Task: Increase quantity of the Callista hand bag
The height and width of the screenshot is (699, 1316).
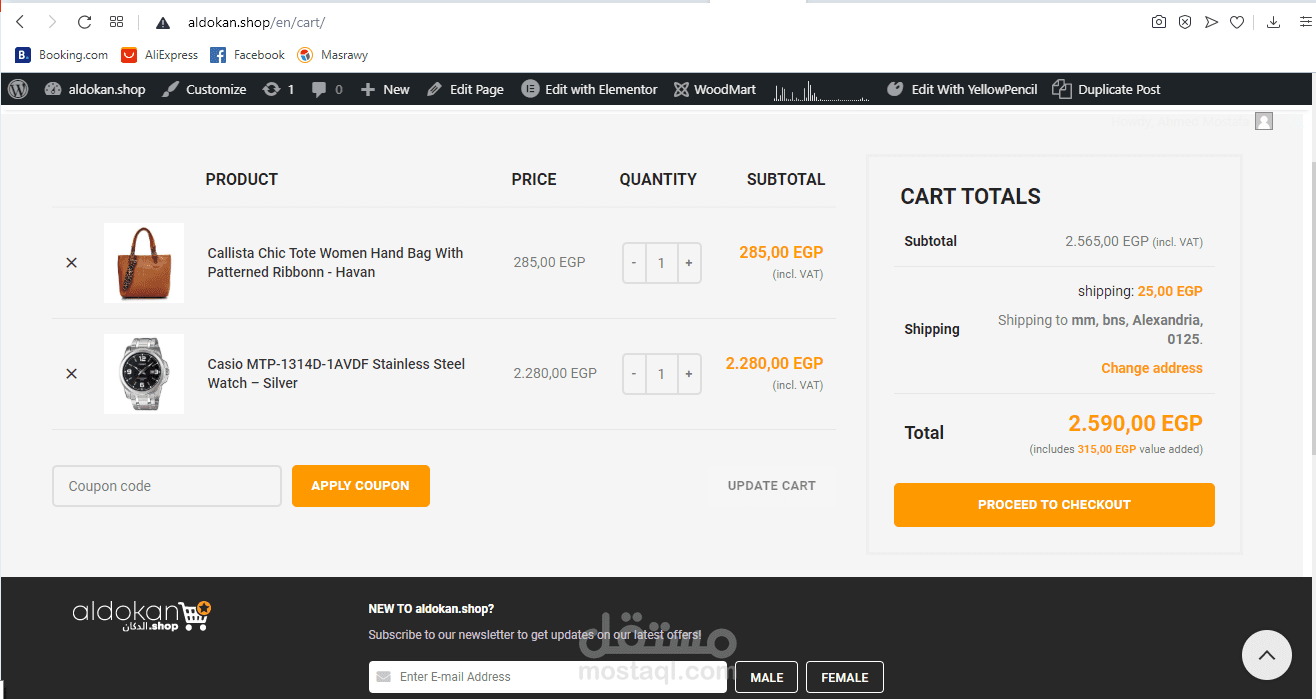Action: [689, 262]
